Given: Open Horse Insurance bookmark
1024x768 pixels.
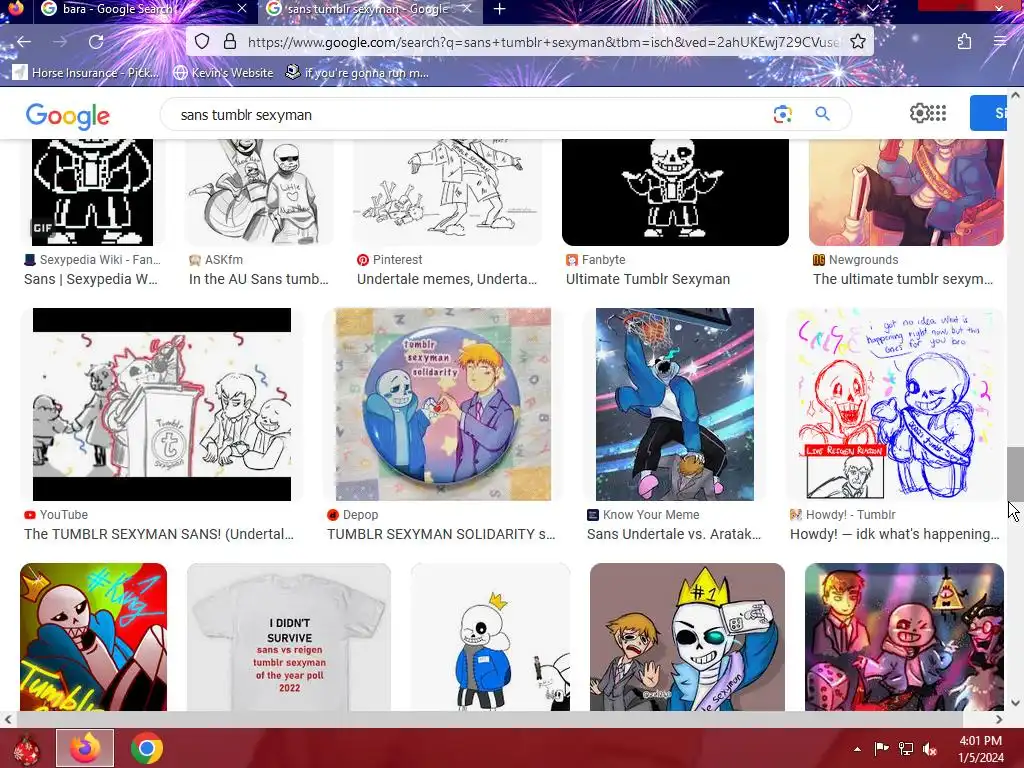Looking at the screenshot, I should coord(86,72).
